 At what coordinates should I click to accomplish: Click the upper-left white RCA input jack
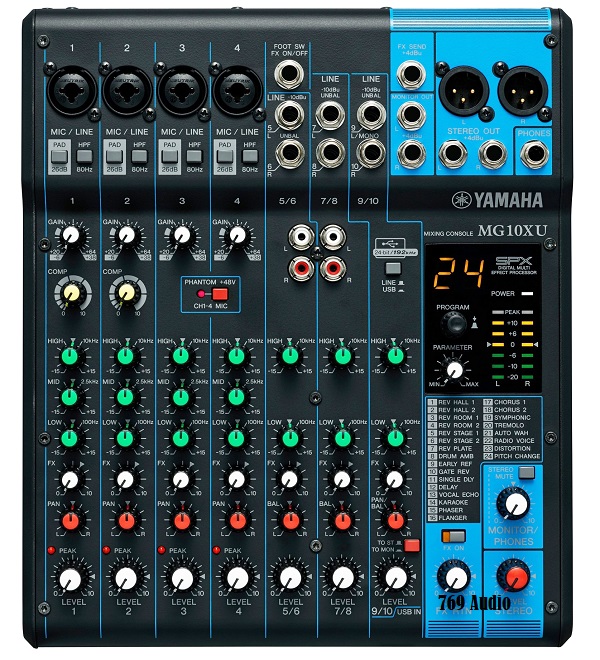301,237
